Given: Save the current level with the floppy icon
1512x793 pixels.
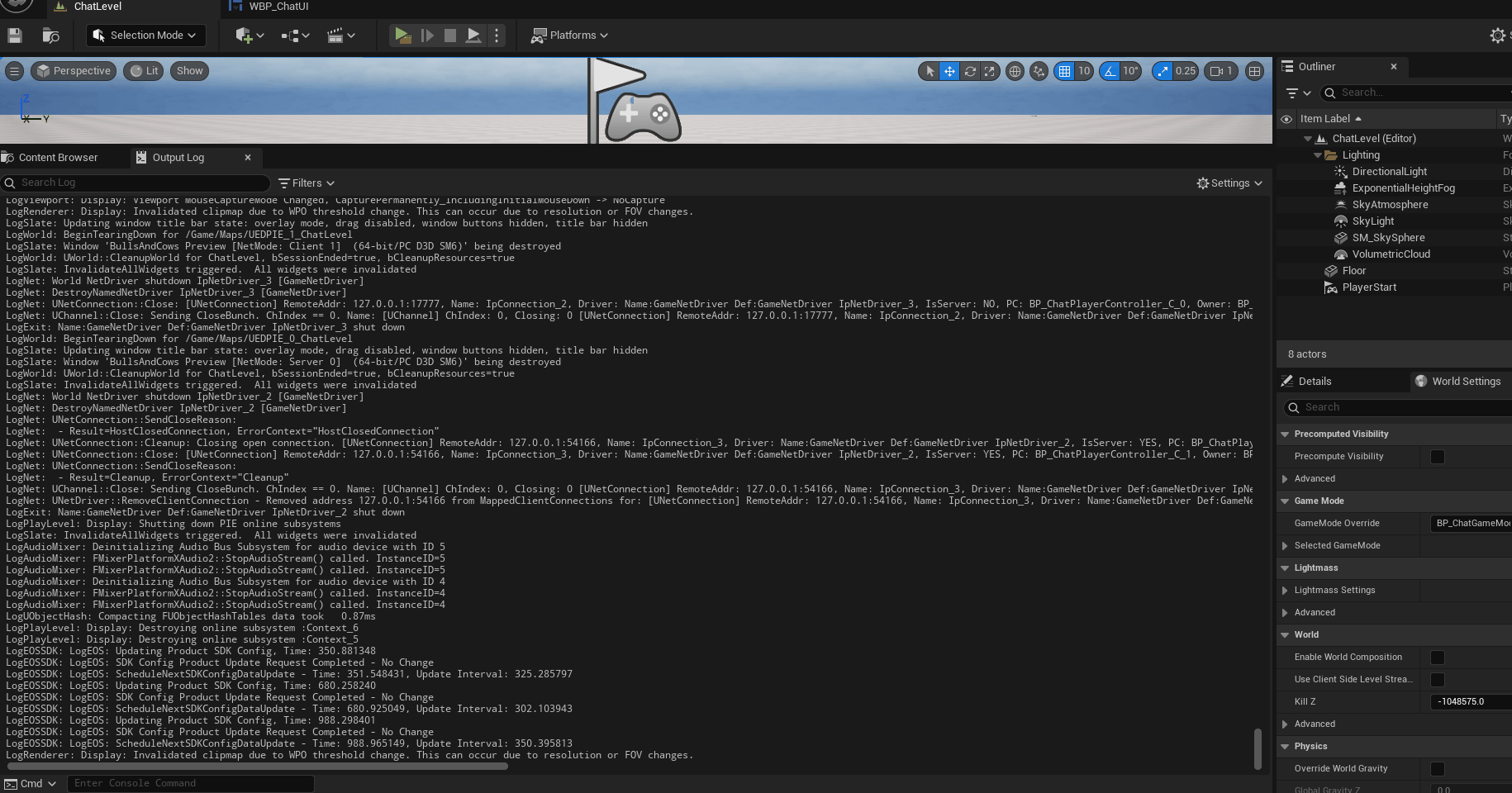Looking at the screenshot, I should tap(14, 36).
